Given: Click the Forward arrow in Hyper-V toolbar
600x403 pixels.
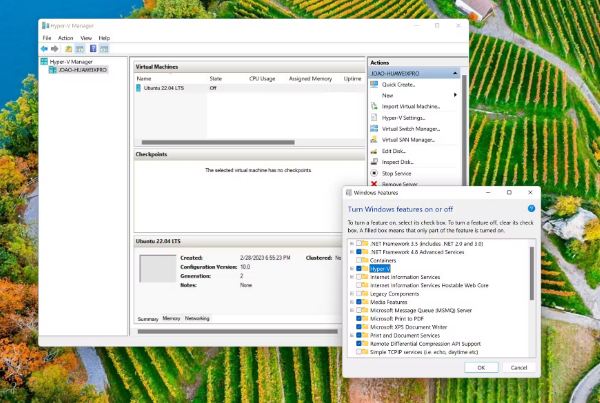Looking at the screenshot, I should point(55,49).
